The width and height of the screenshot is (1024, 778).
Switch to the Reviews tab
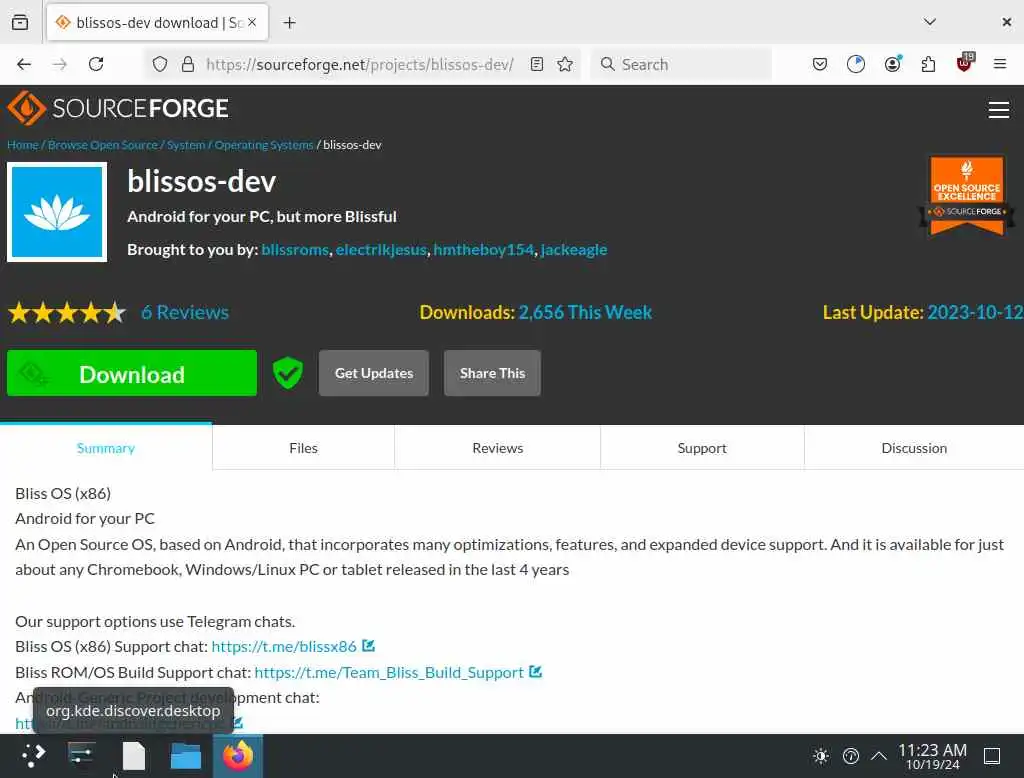498,448
